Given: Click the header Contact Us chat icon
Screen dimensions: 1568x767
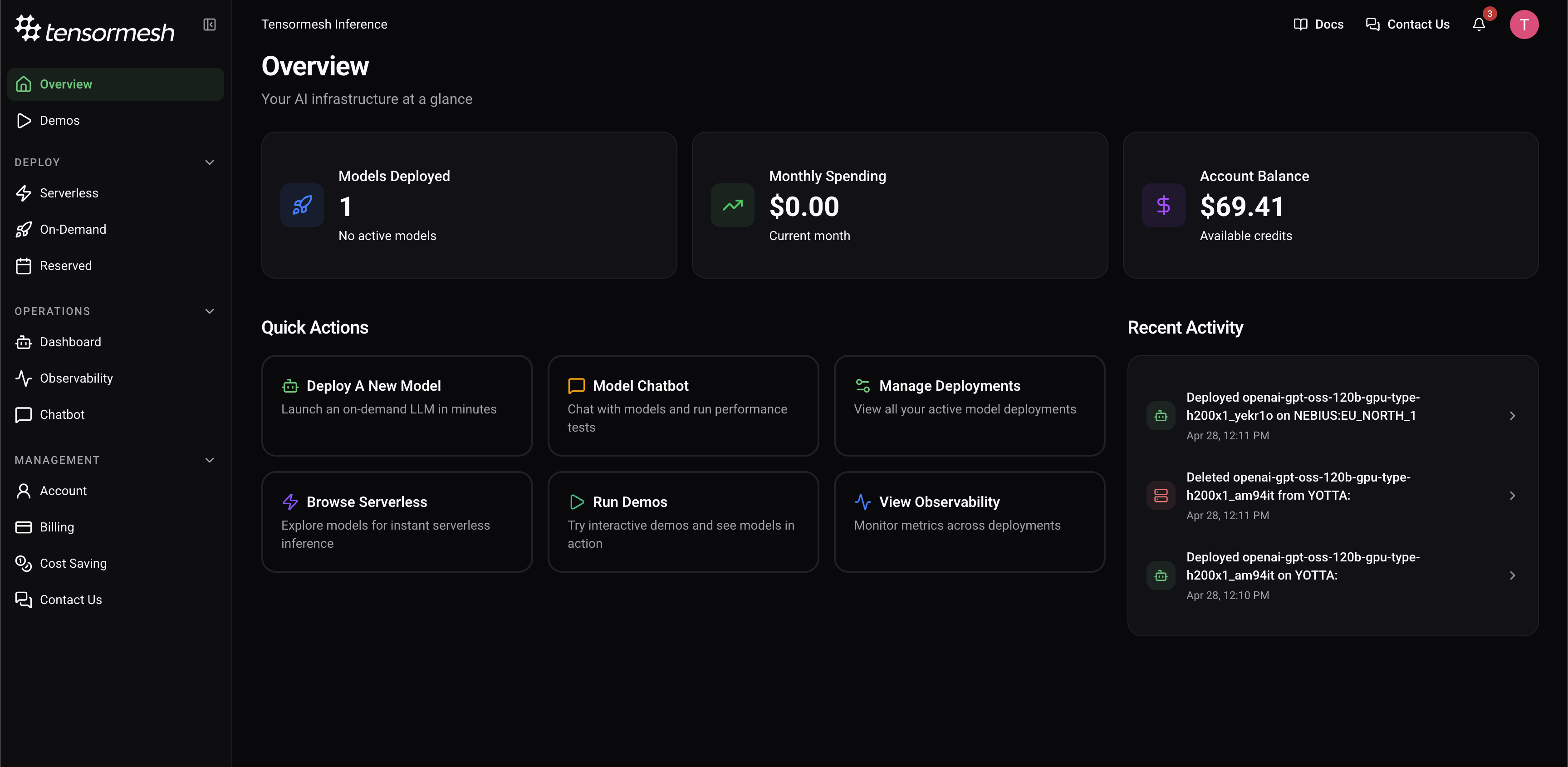Looking at the screenshot, I should pyautogui.click(x=1372, y=25).
